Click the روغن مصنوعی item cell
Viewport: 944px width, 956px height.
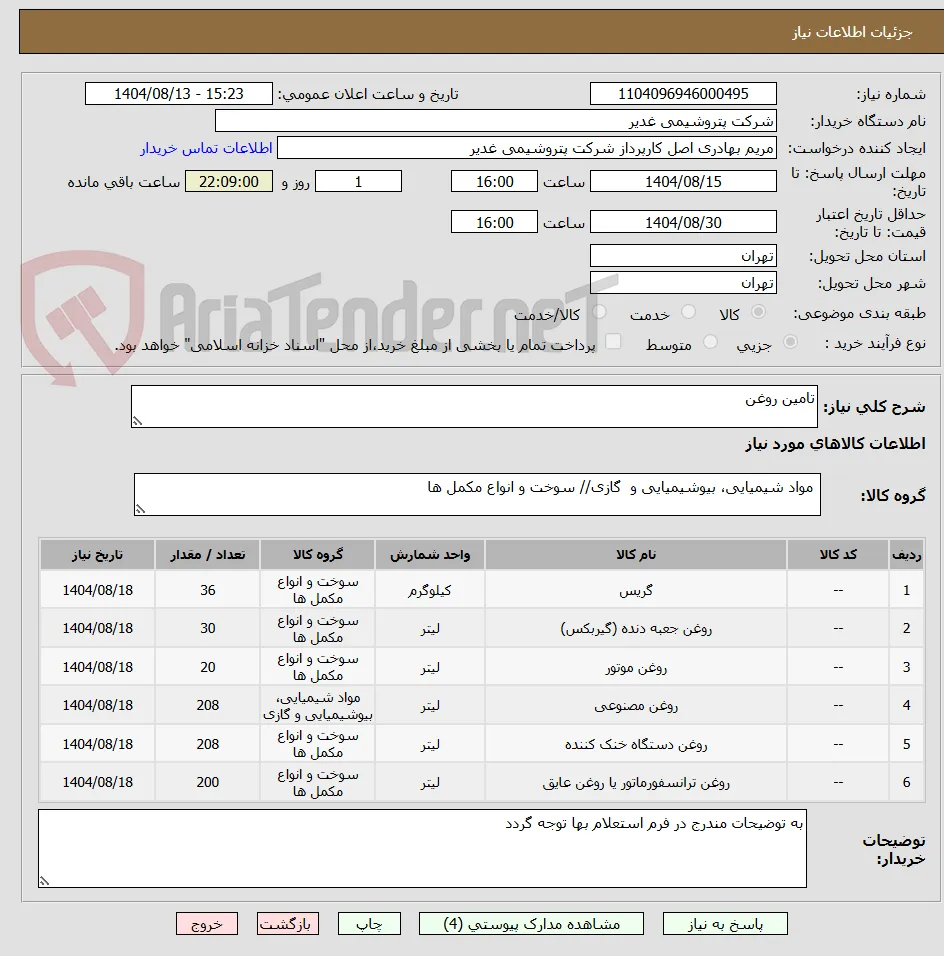[635, 705]
